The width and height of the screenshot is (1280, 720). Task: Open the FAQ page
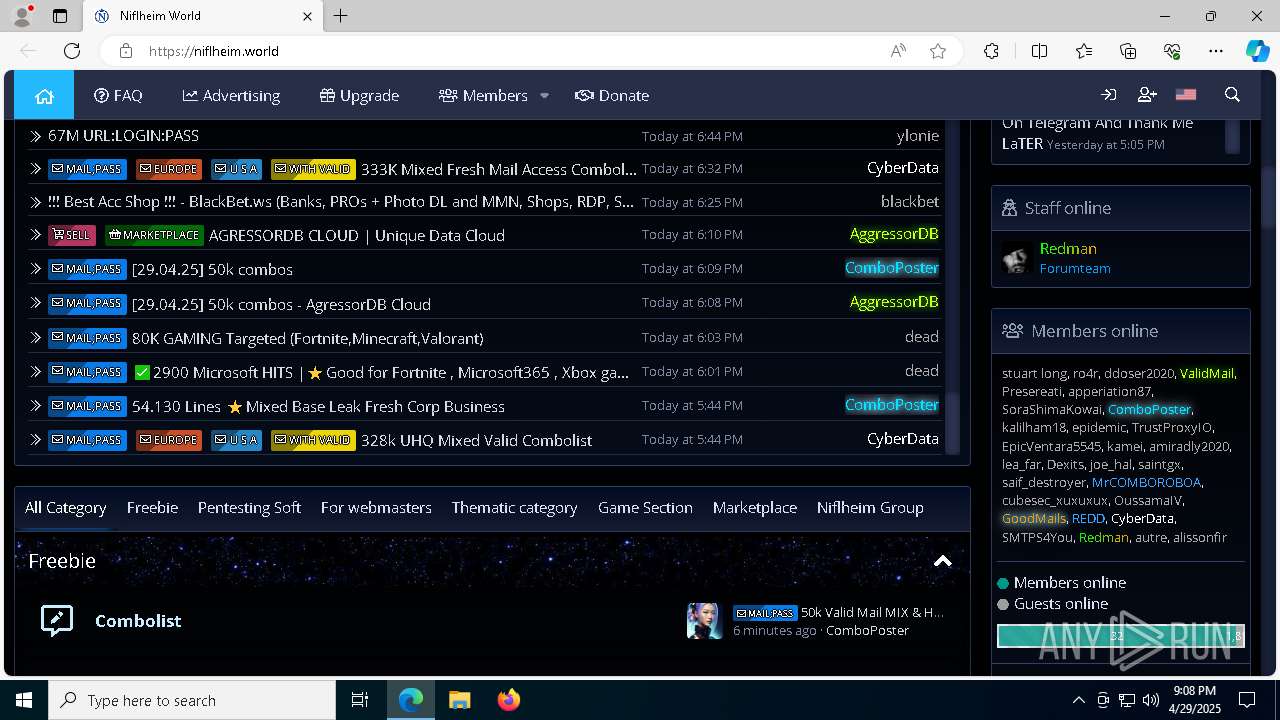point(118,95)
